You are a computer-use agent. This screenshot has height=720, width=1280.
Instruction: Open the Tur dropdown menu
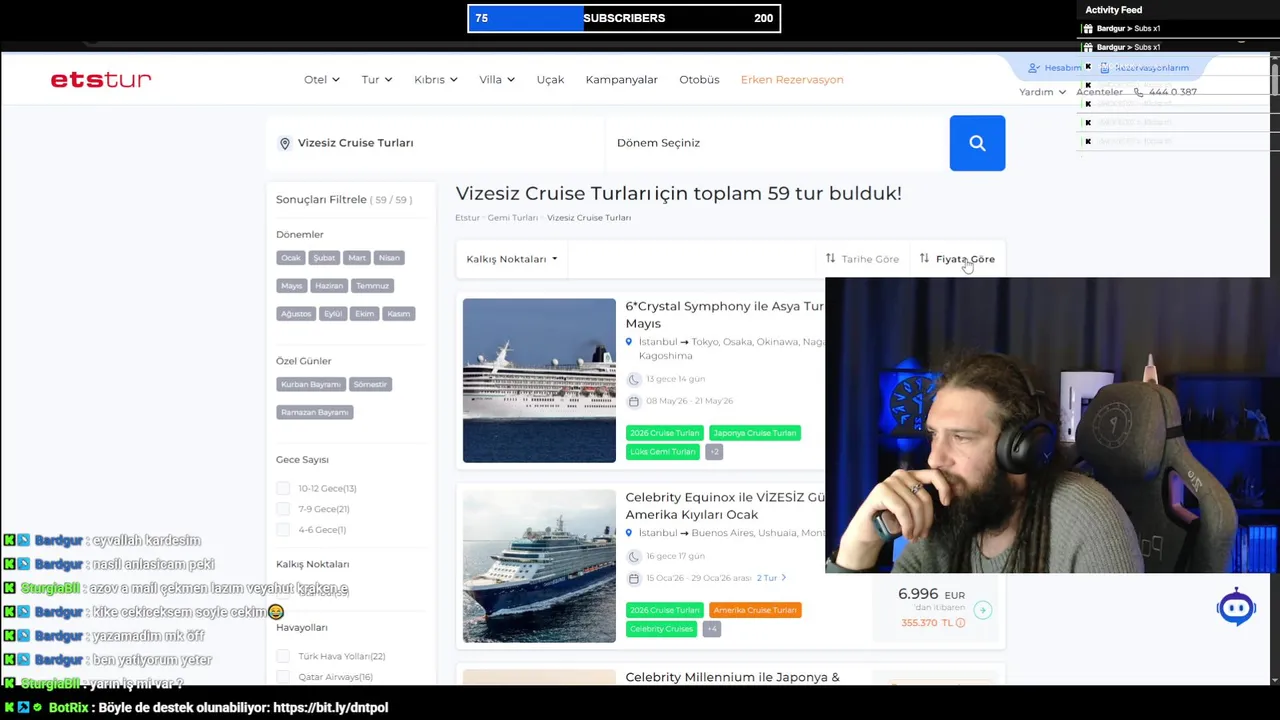point(377,80)
